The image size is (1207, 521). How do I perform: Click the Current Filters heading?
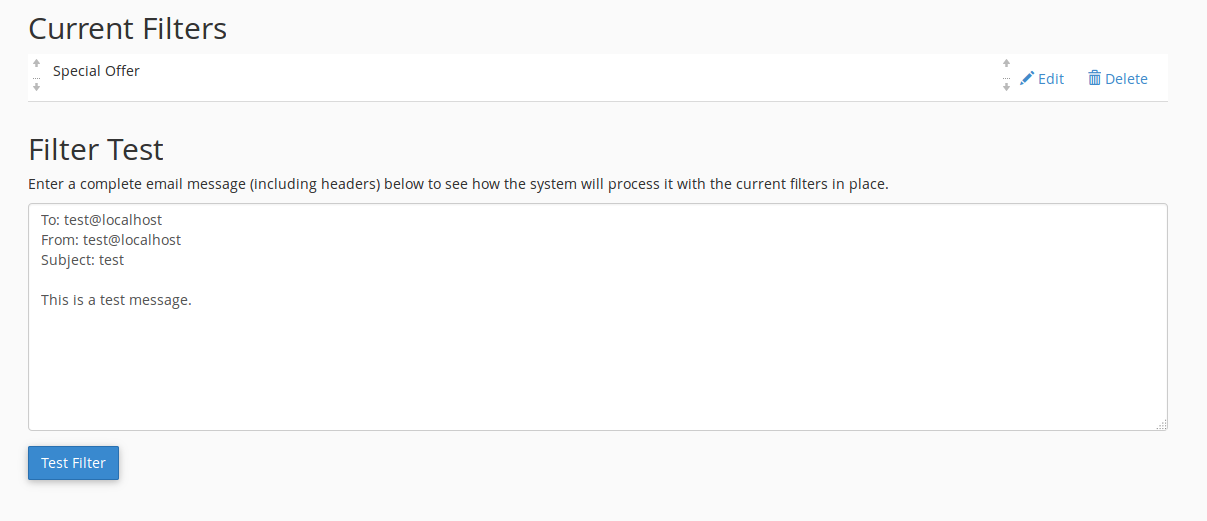click(127, 29)
